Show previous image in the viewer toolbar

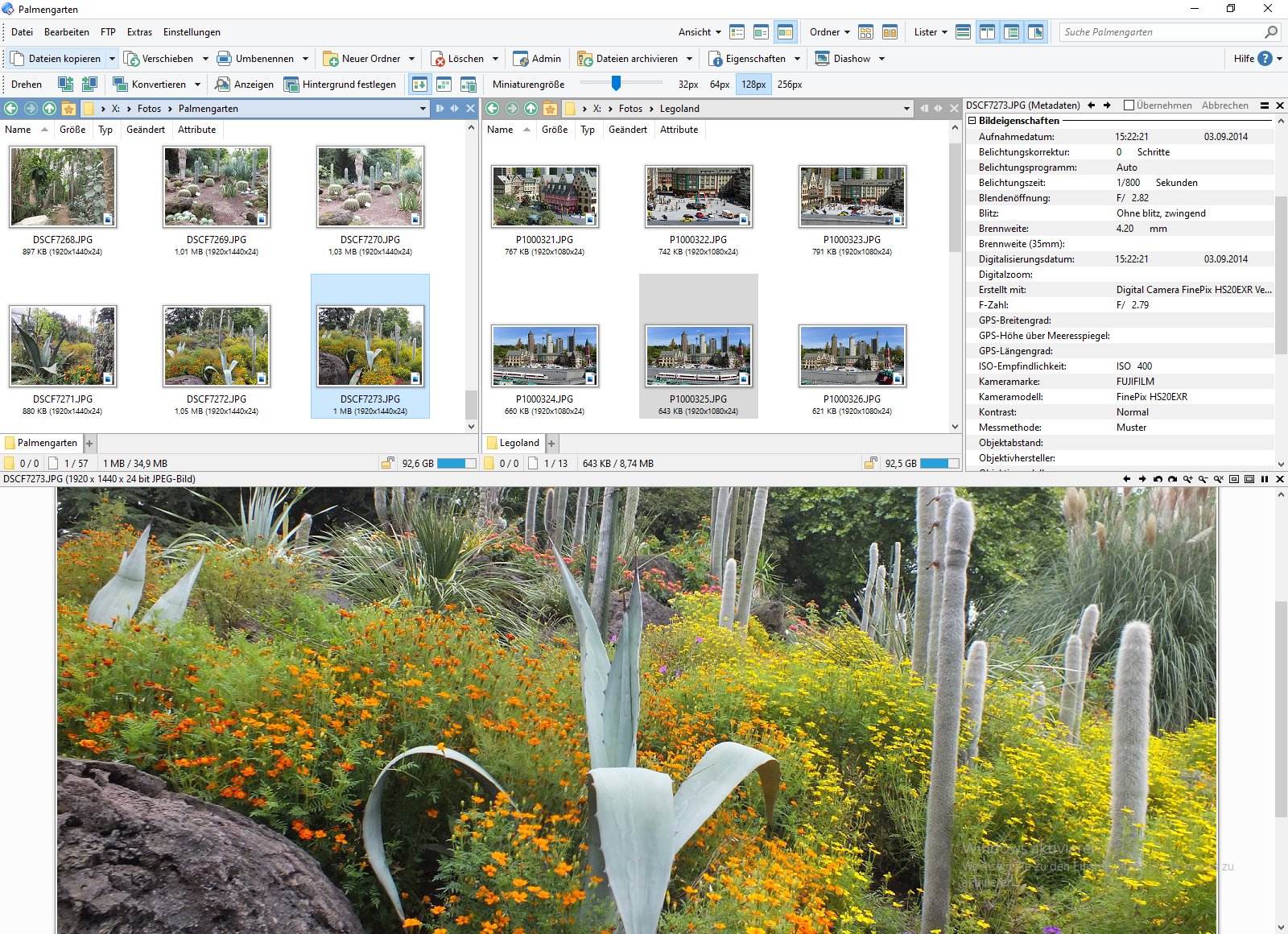(1126, 479)
